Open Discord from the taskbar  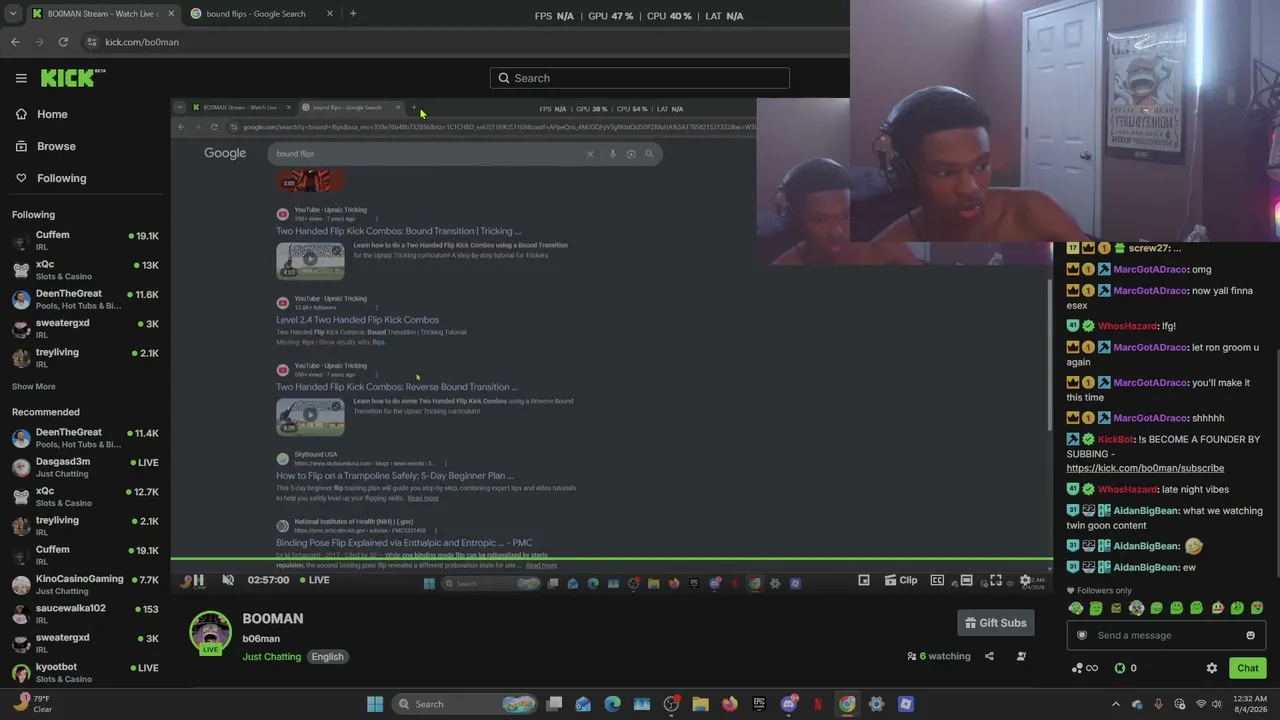click(x=789, y=704)
